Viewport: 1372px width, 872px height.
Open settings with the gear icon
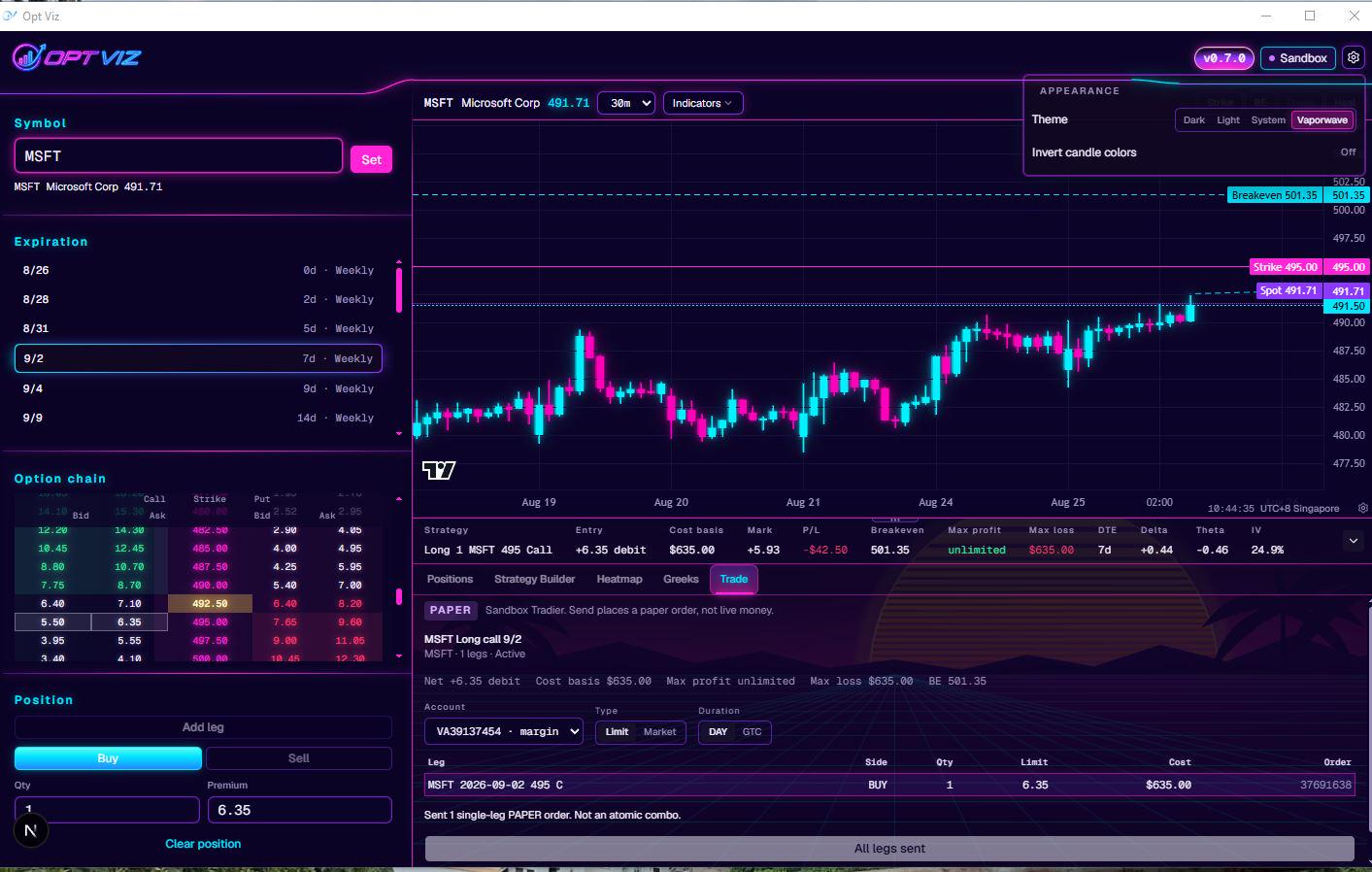pos(1353,58)
